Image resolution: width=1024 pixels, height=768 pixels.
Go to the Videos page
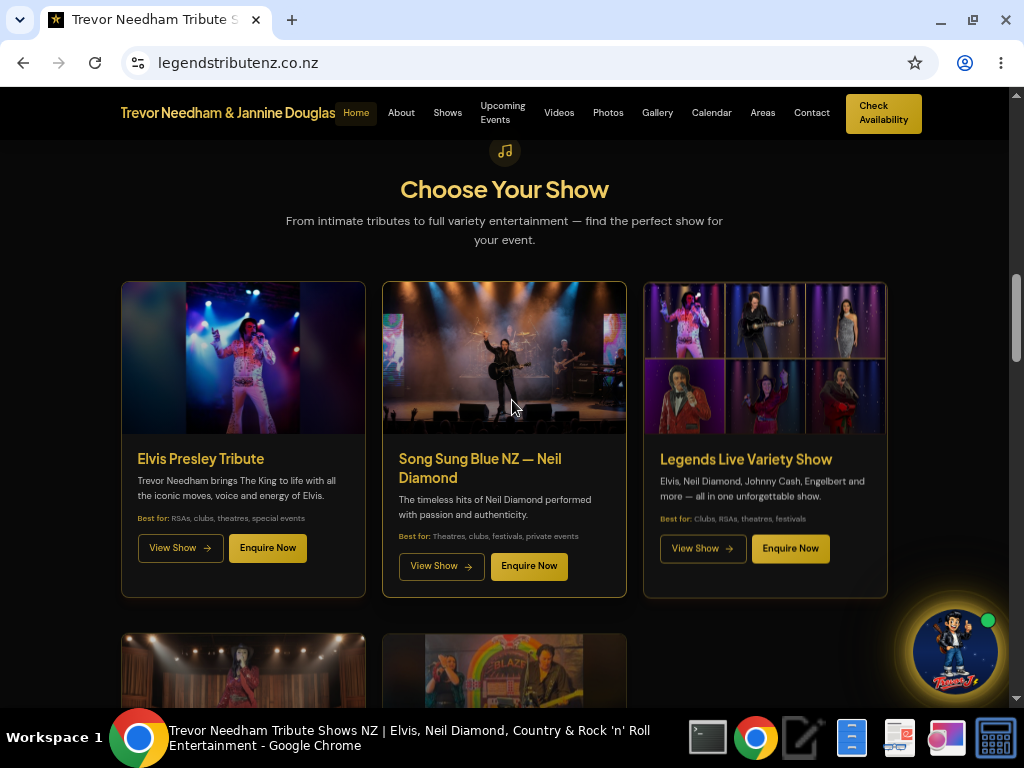click(559, 113)
